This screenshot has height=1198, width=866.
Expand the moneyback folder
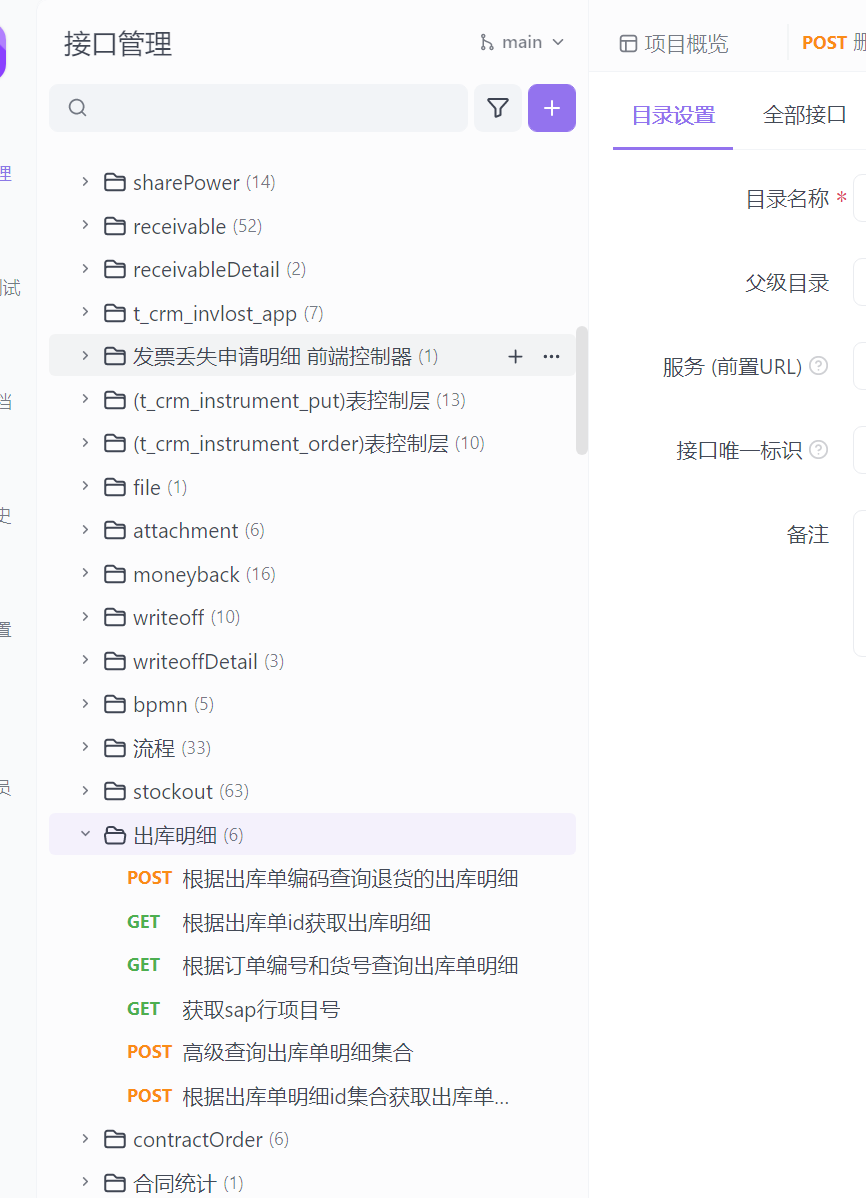pos(85,574)
